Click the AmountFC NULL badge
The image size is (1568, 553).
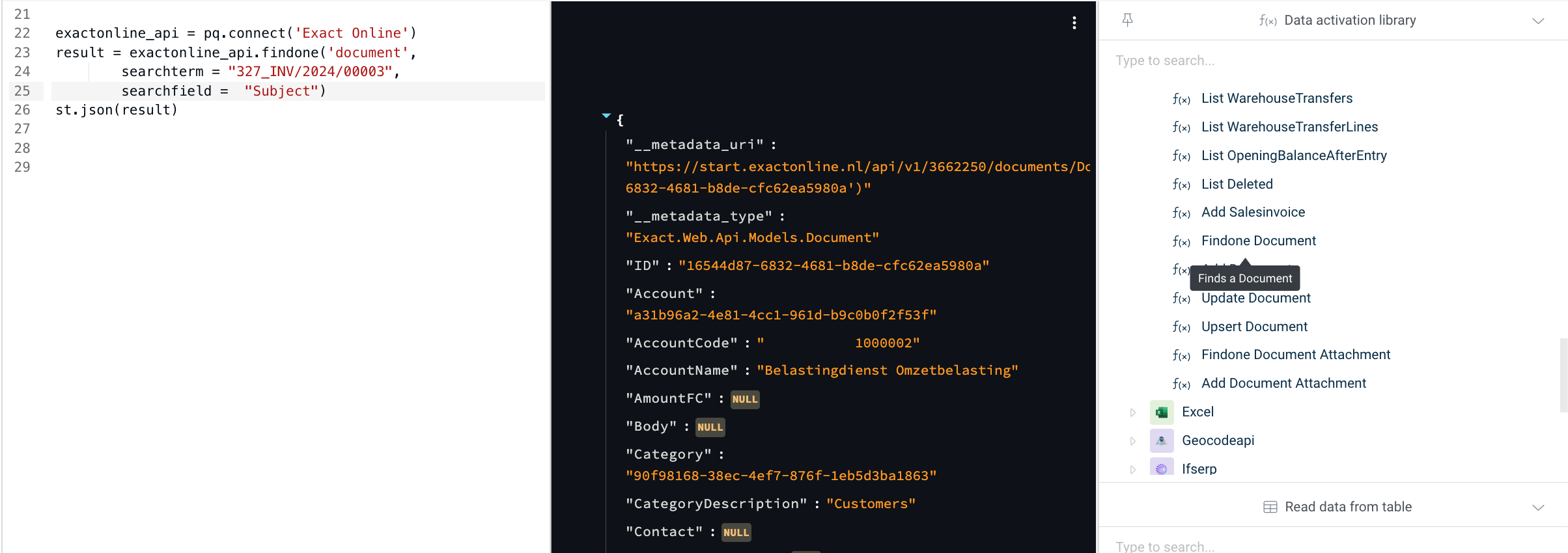coord(745,399)
